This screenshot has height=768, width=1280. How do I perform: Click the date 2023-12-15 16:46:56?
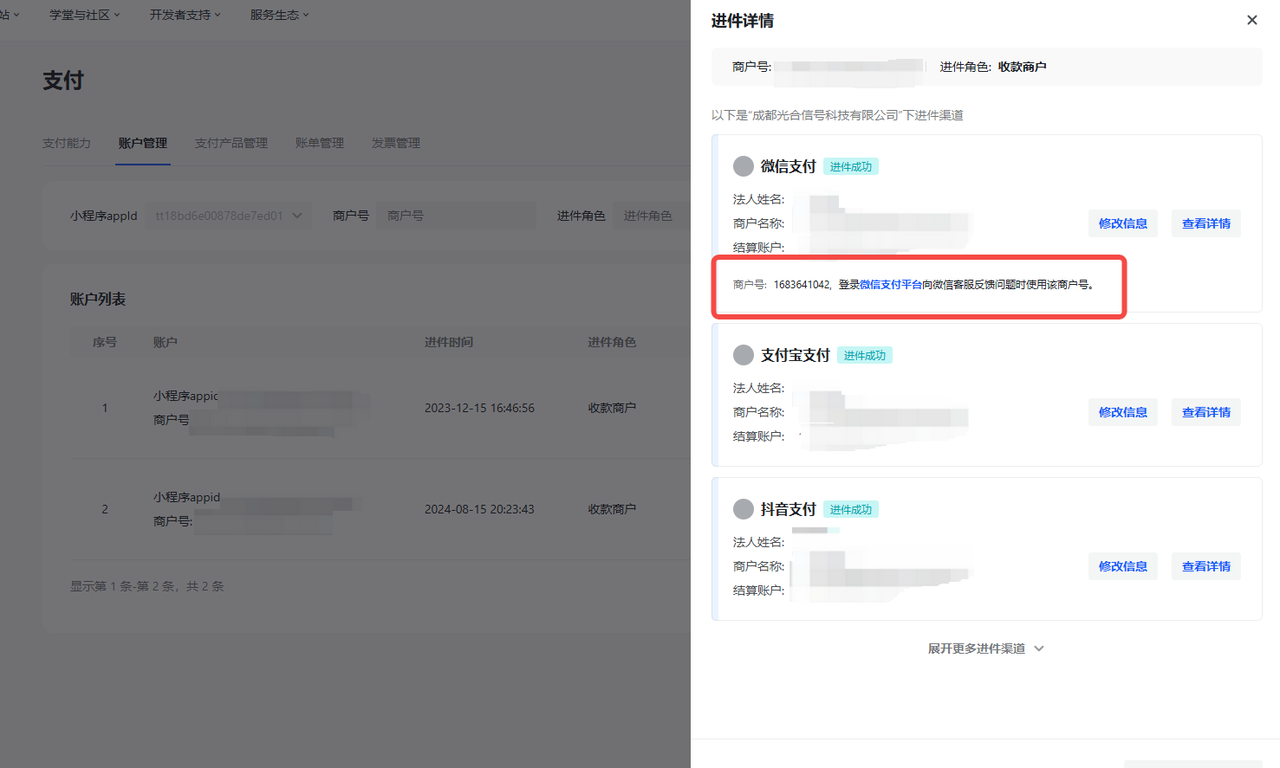tap(479, 408)
